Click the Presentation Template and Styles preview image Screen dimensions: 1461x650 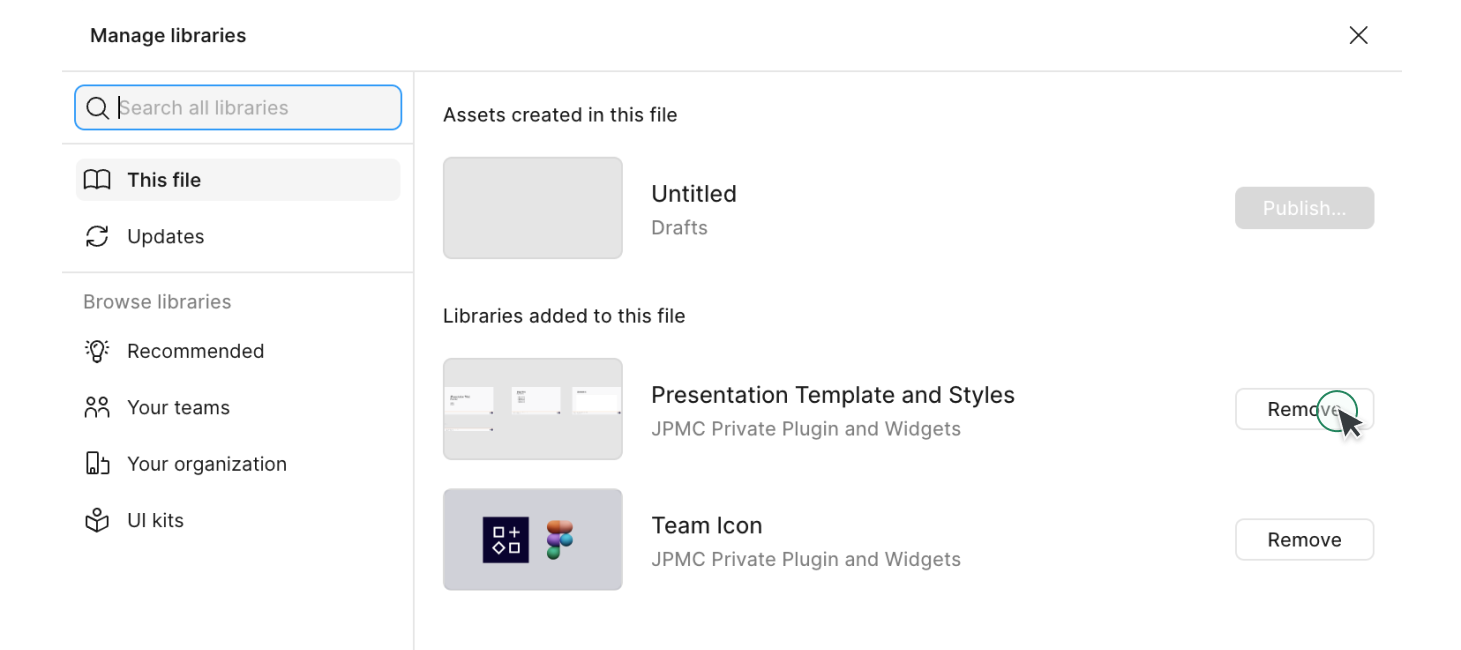(x=532, y=408)
